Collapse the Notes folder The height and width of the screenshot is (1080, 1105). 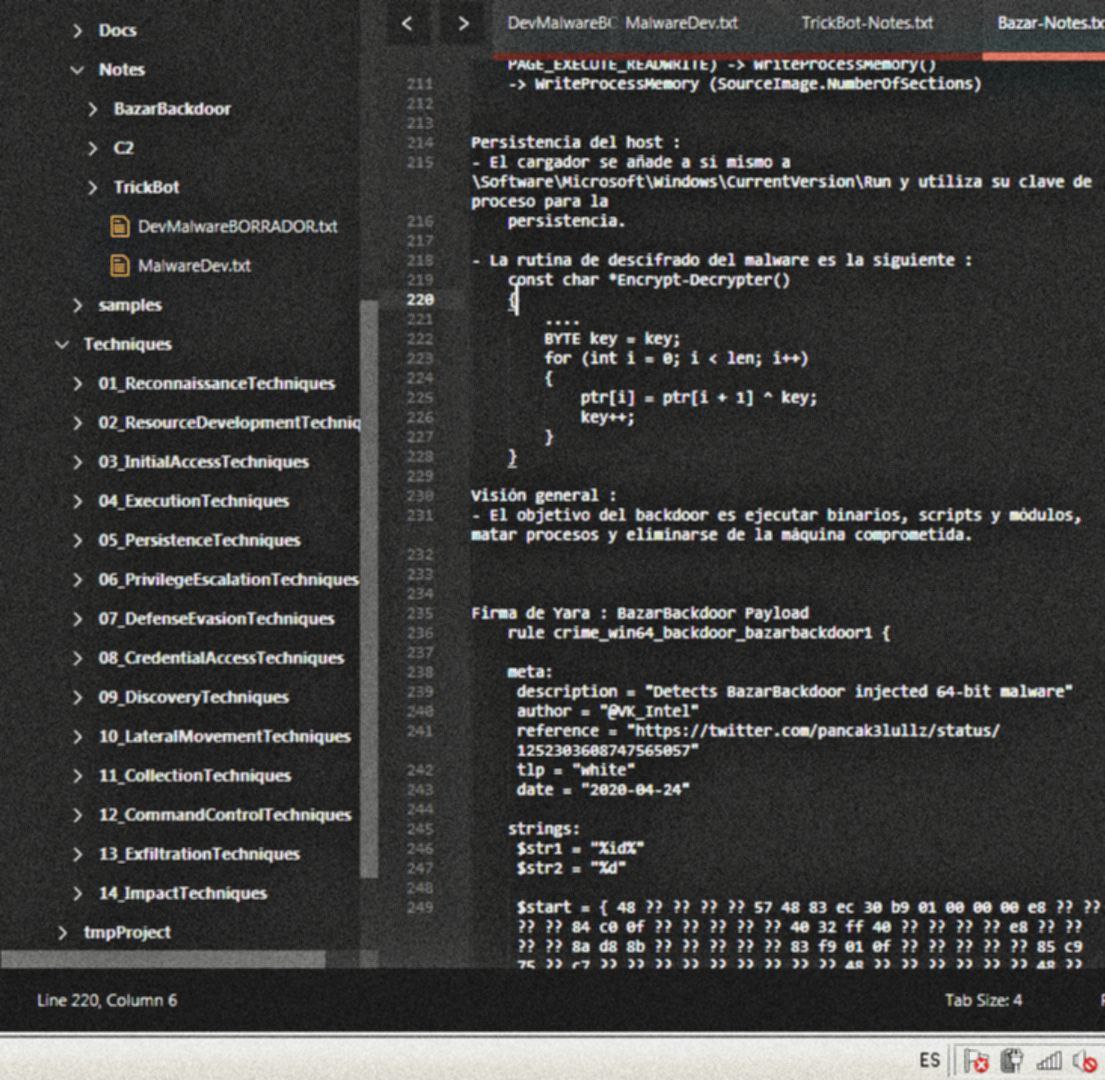(78, 70)
